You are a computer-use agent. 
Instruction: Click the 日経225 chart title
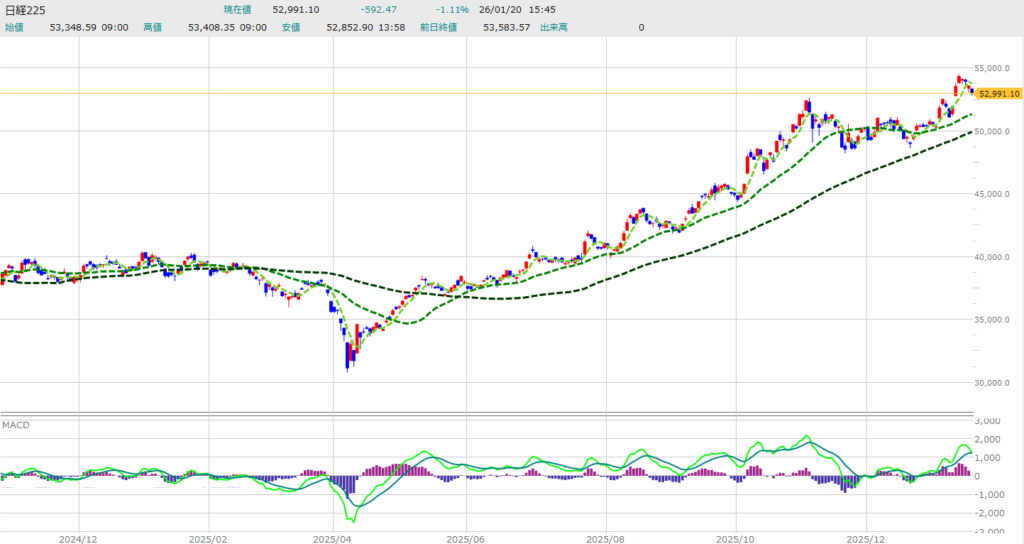[24, 9]
